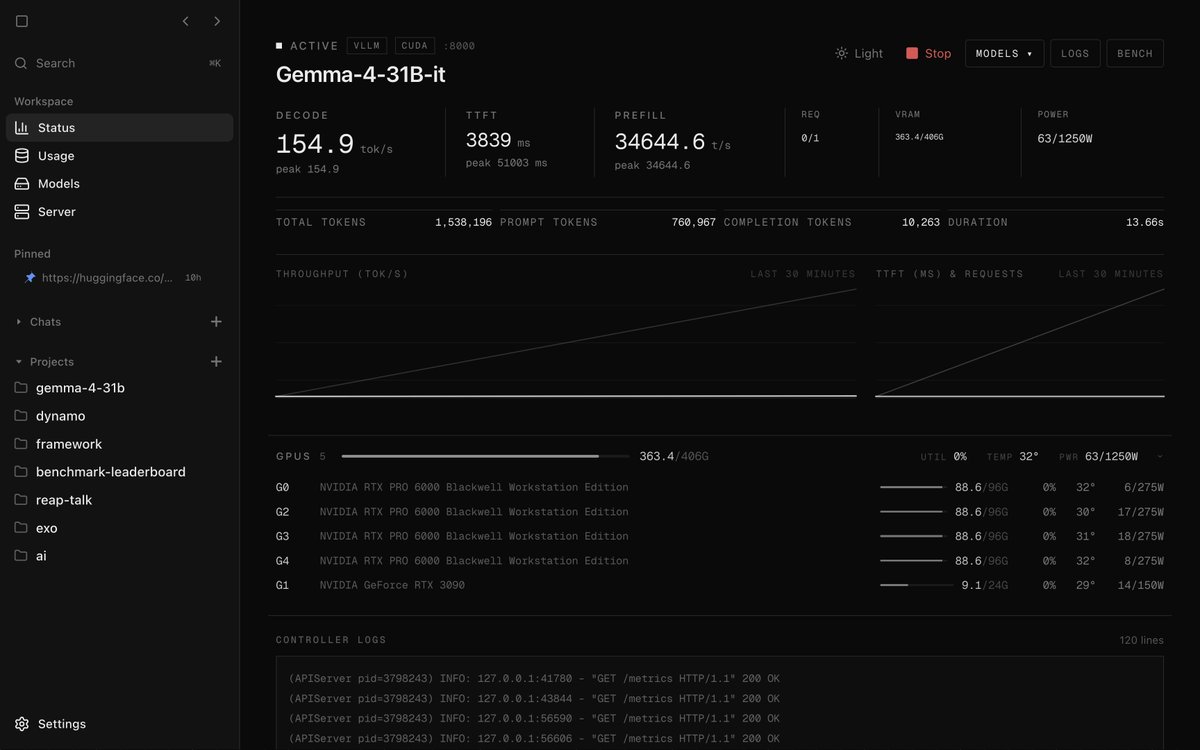1200x750 pixels.
Task: Open the Server page
Action: [120, 212]
